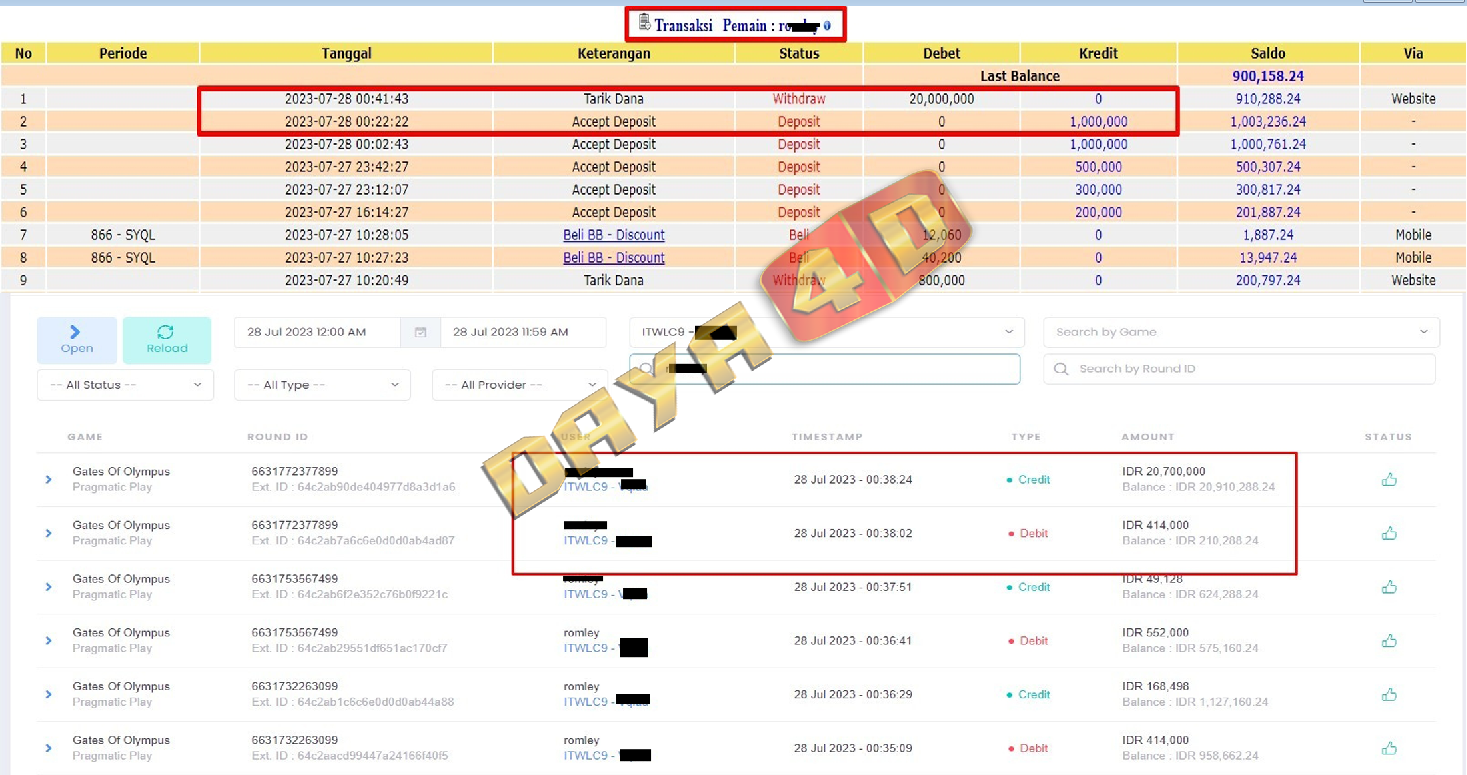Click search magnifier icon in Round ID field

click(1061, 369)
